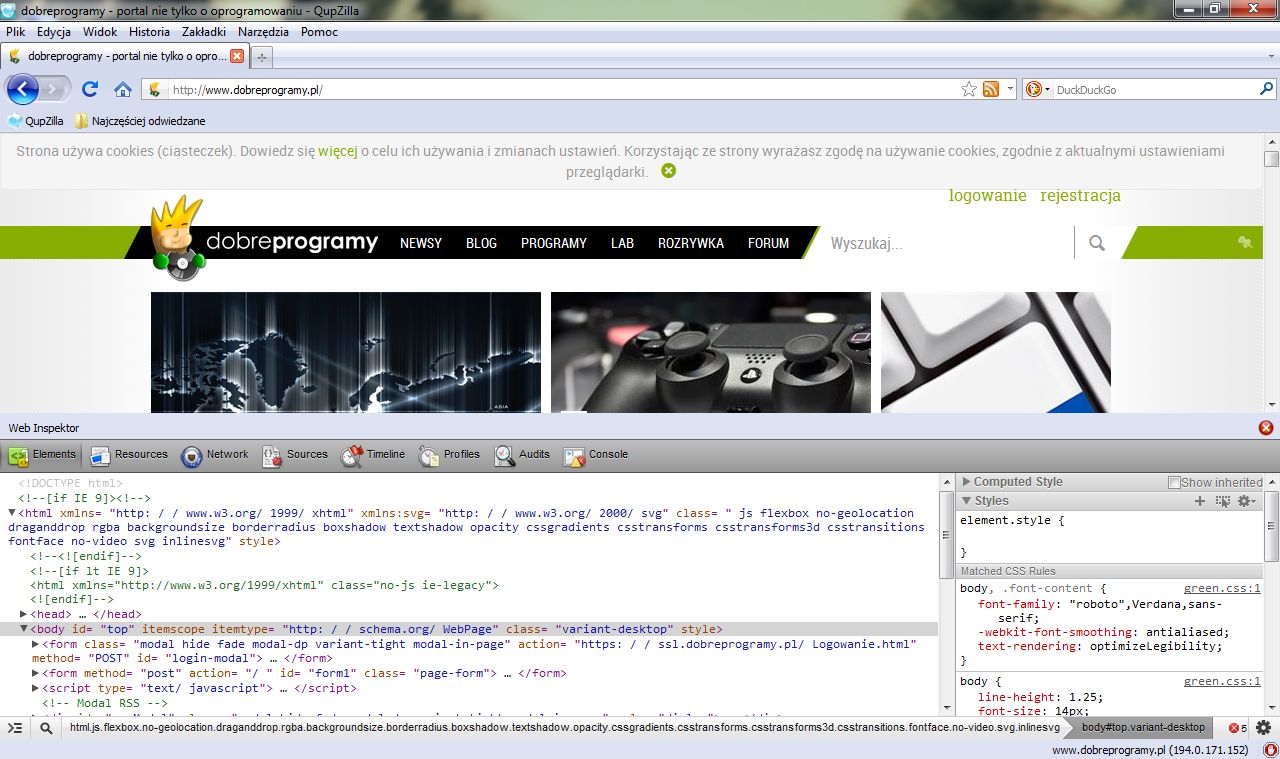Open the Historia menu
This screenshot has width=1280, height=759.
pos(149,32)
